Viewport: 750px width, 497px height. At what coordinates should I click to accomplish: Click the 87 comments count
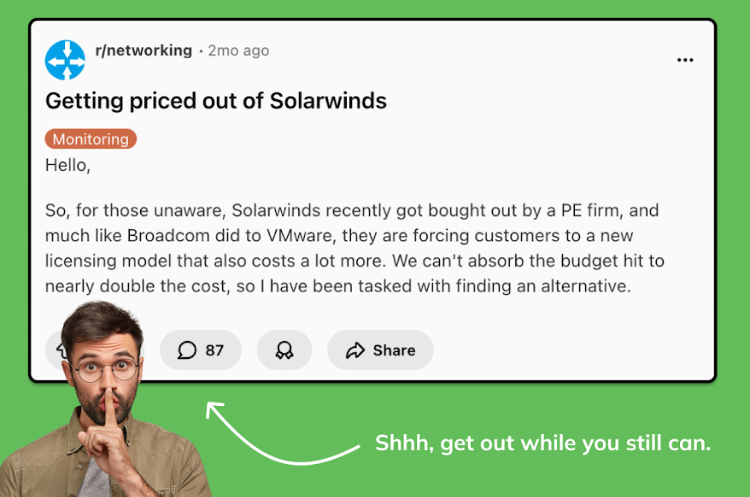click(x=214, y=350)
